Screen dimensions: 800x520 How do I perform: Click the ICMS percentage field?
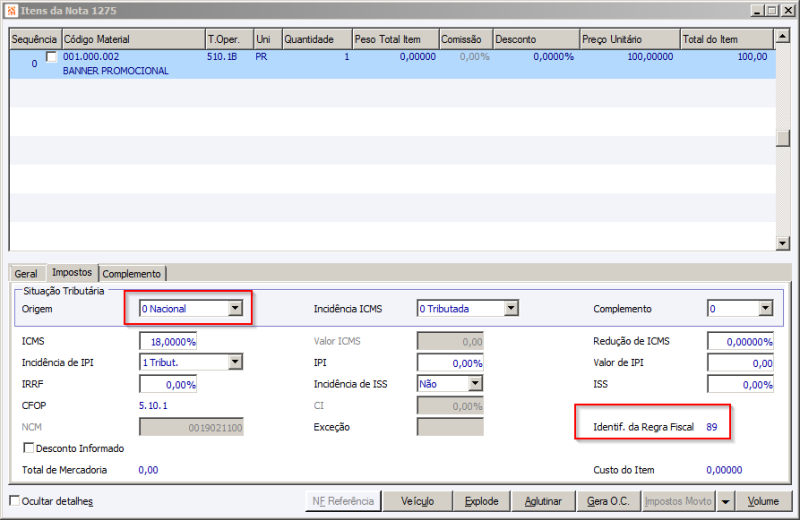pyautogui.click(x=168, y=341)
